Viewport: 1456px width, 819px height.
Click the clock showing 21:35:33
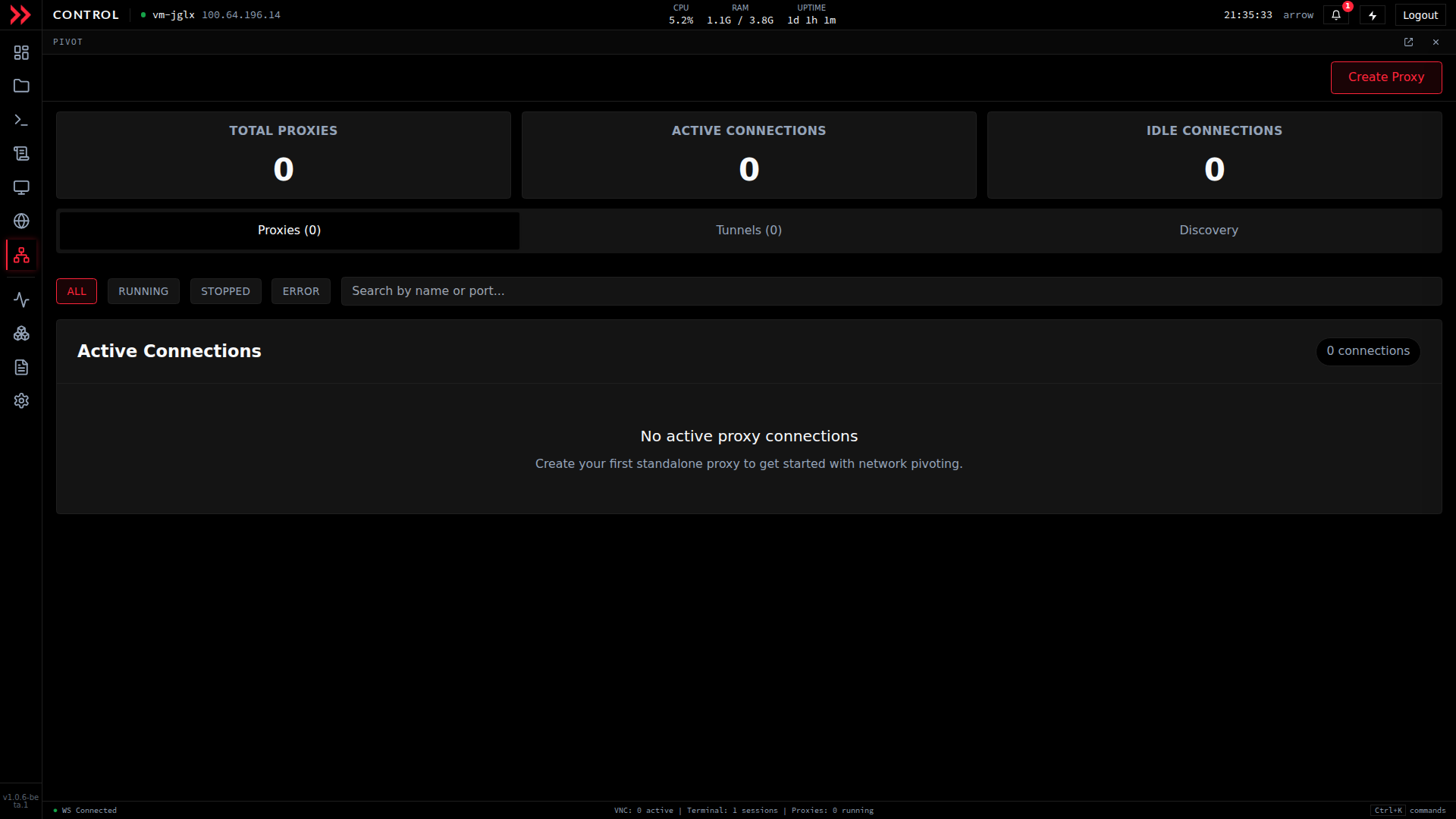(1248, 15)
